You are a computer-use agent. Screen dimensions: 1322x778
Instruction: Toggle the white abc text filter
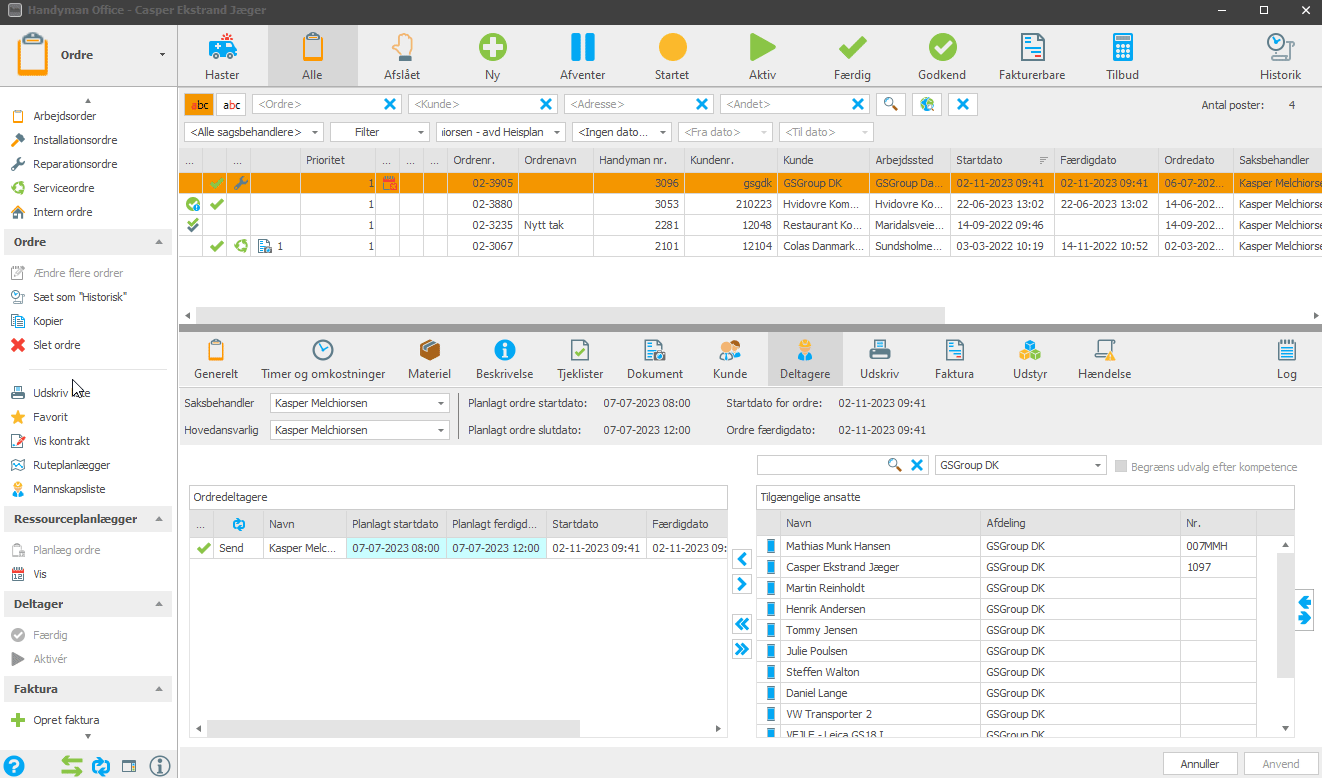click(231, 104)
